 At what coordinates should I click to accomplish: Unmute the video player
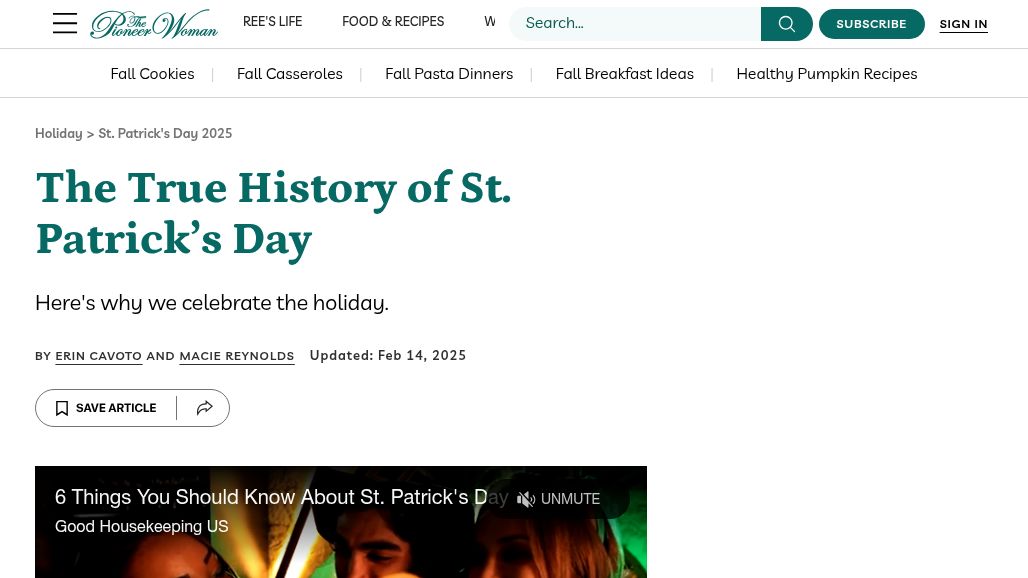point(558,499)
